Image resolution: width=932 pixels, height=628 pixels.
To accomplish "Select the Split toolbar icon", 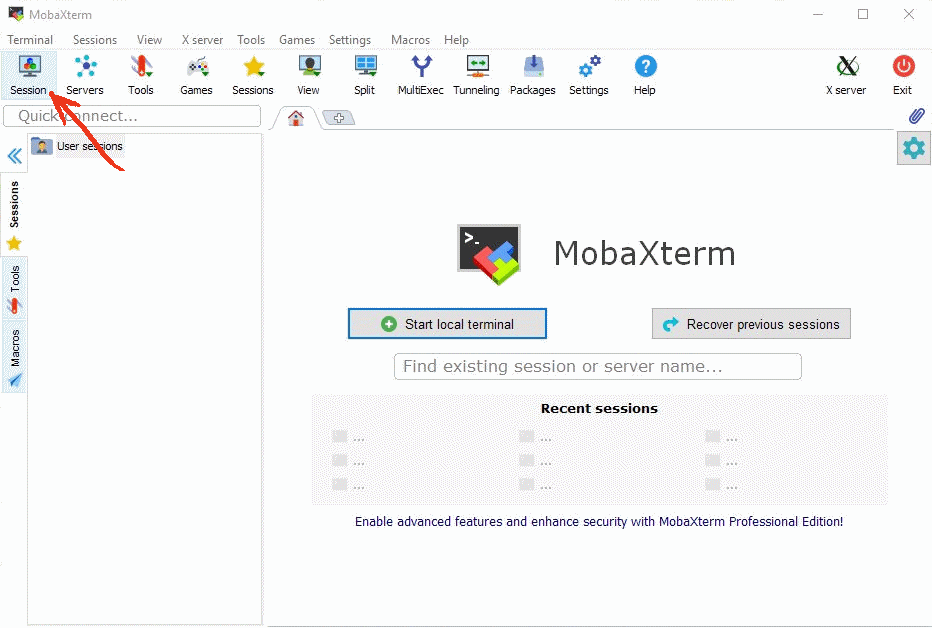I will pyautogui.click(x=365, y=75).
